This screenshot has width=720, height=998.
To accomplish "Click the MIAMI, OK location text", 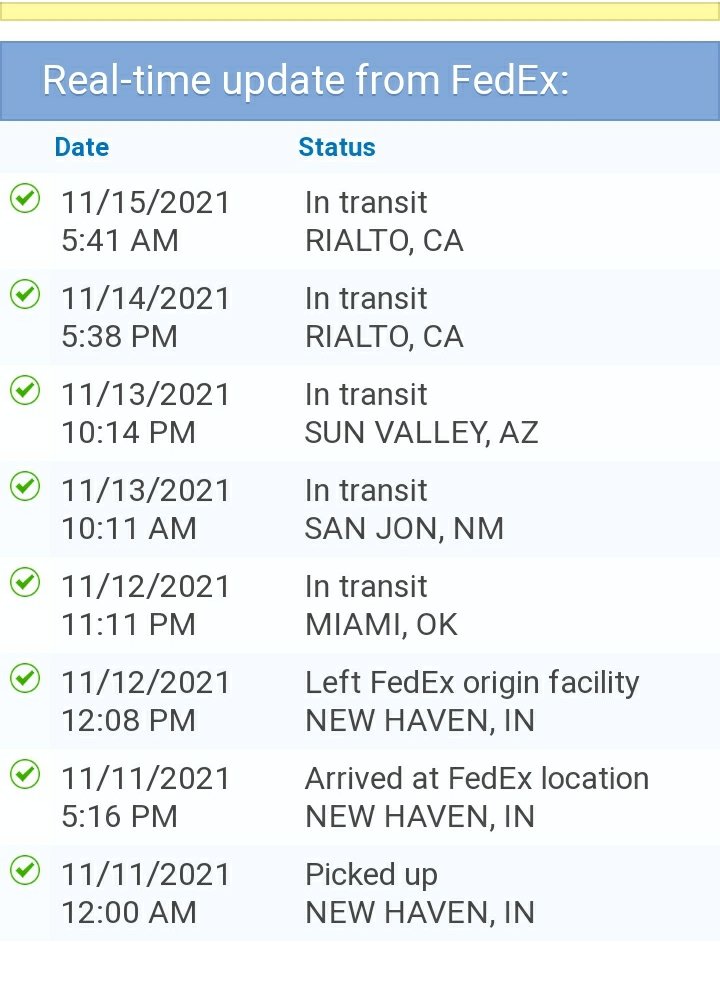I will 381,625.
